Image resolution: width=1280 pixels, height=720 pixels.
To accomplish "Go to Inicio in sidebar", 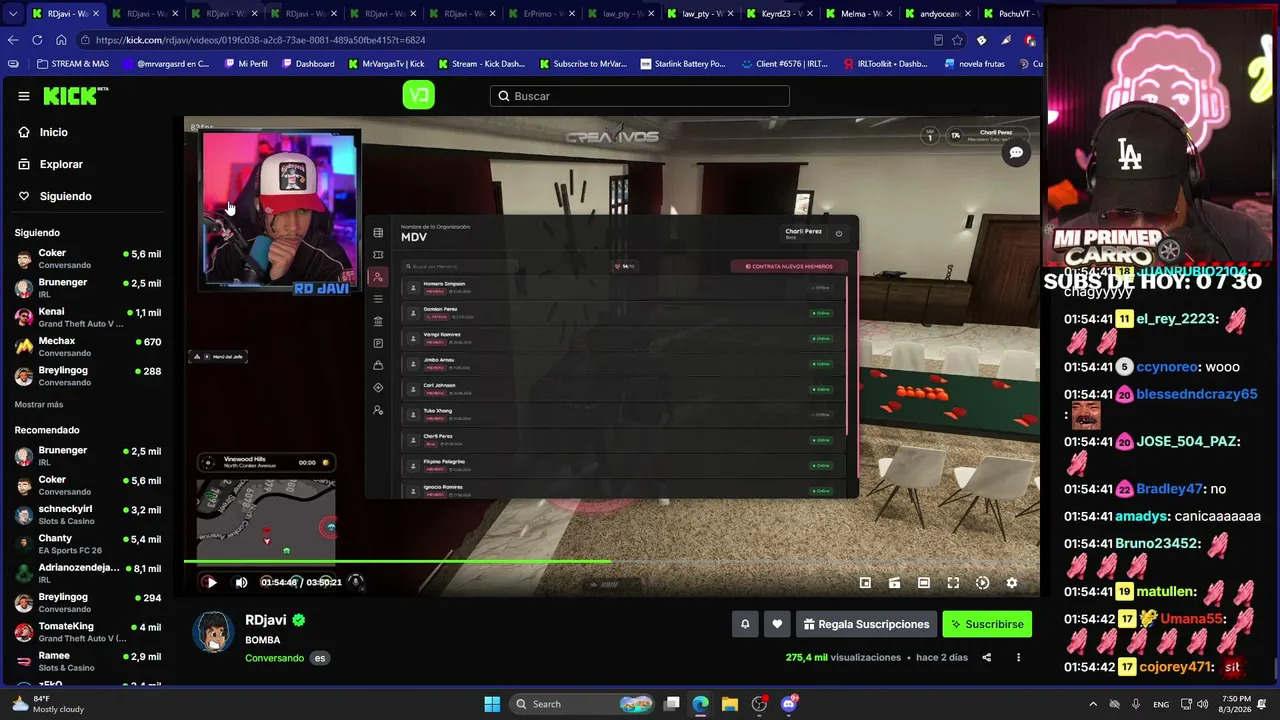I will [54, 132].
